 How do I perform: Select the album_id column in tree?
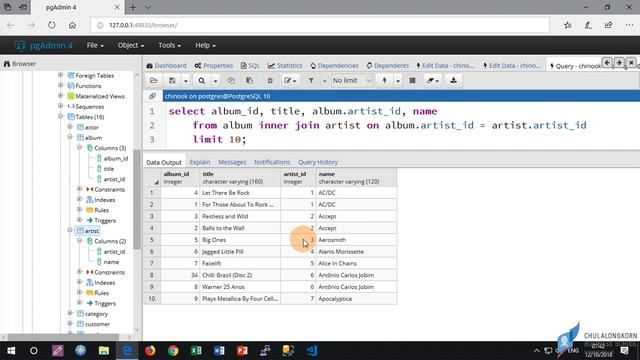pyautogui.click(x=116, y=158)
